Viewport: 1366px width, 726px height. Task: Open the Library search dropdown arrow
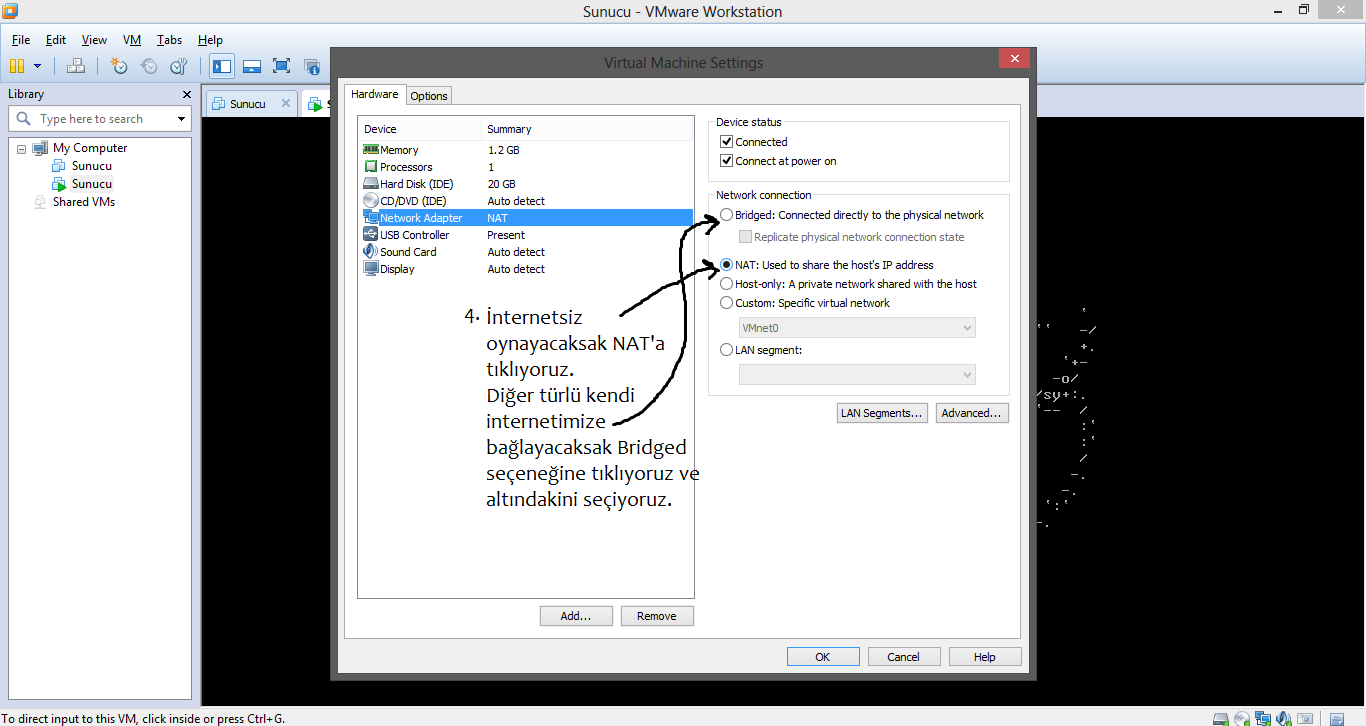(181, 119)
